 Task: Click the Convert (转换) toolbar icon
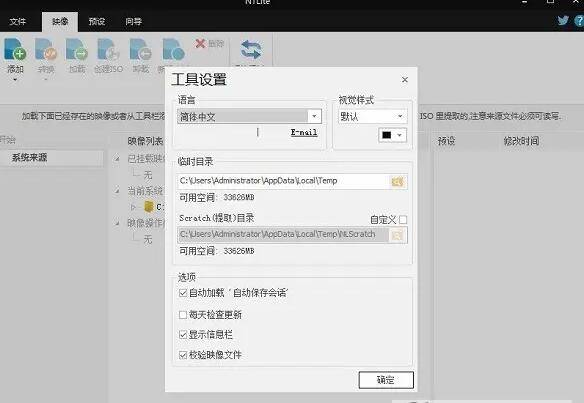[45, 49]
